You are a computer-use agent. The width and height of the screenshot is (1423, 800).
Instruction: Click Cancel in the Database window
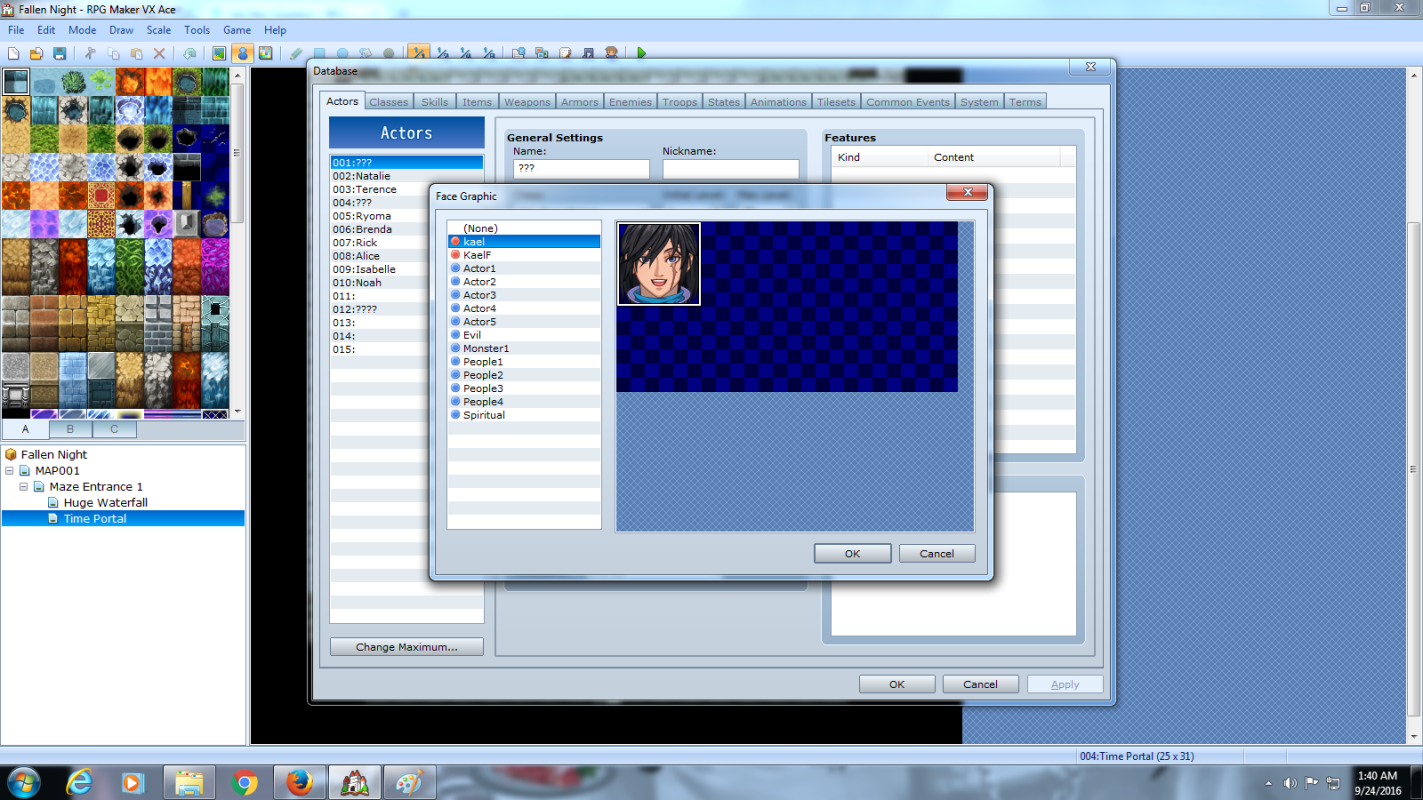[x=981, y=684]
